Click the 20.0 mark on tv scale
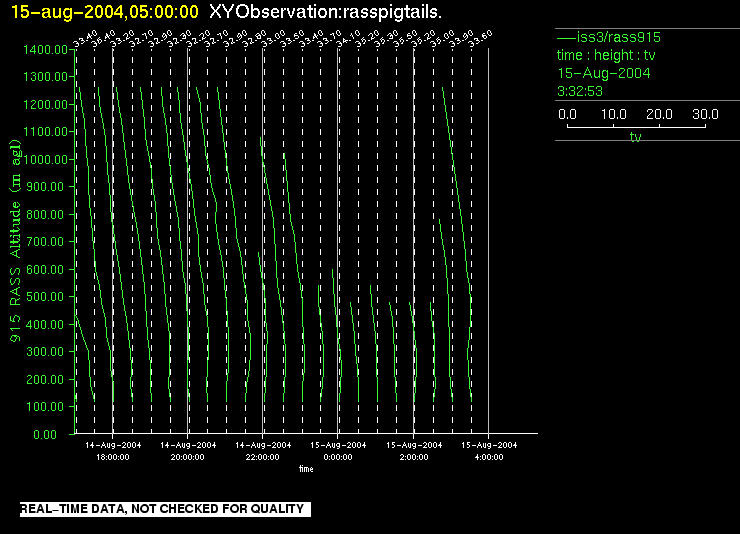740x534 pixels. click(659, 115)
